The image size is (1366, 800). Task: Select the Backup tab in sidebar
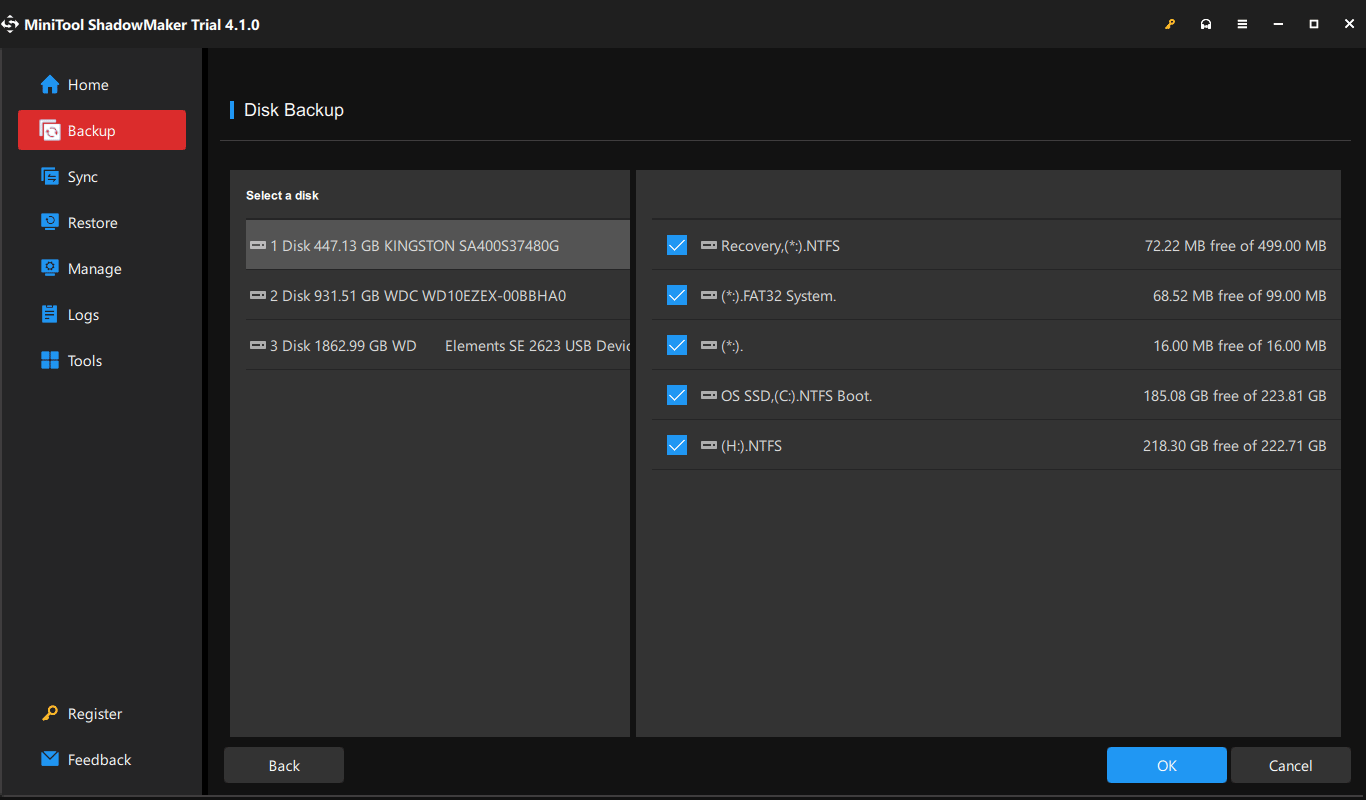[102, 130]
